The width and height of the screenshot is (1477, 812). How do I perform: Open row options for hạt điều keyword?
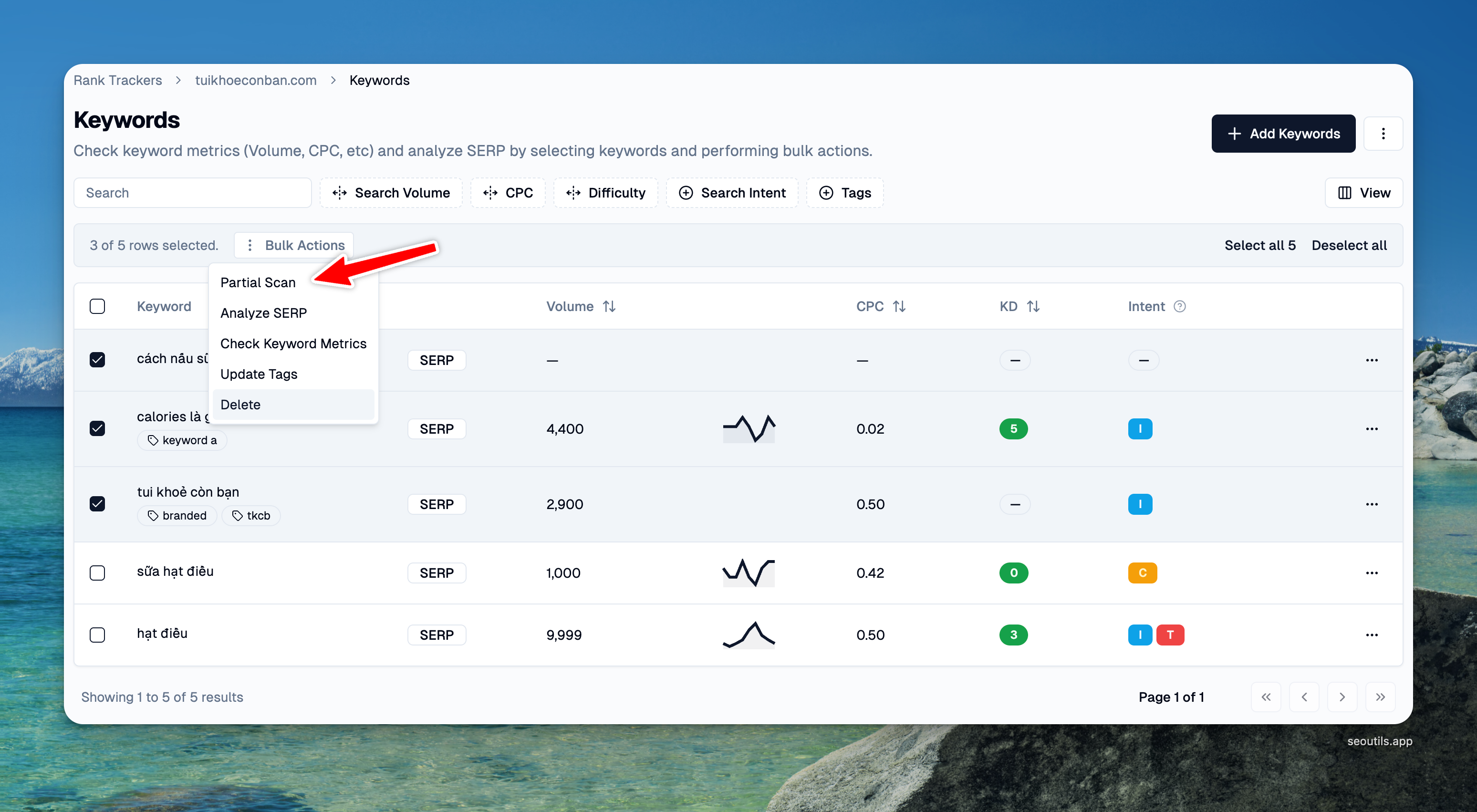pos(1371,635)
